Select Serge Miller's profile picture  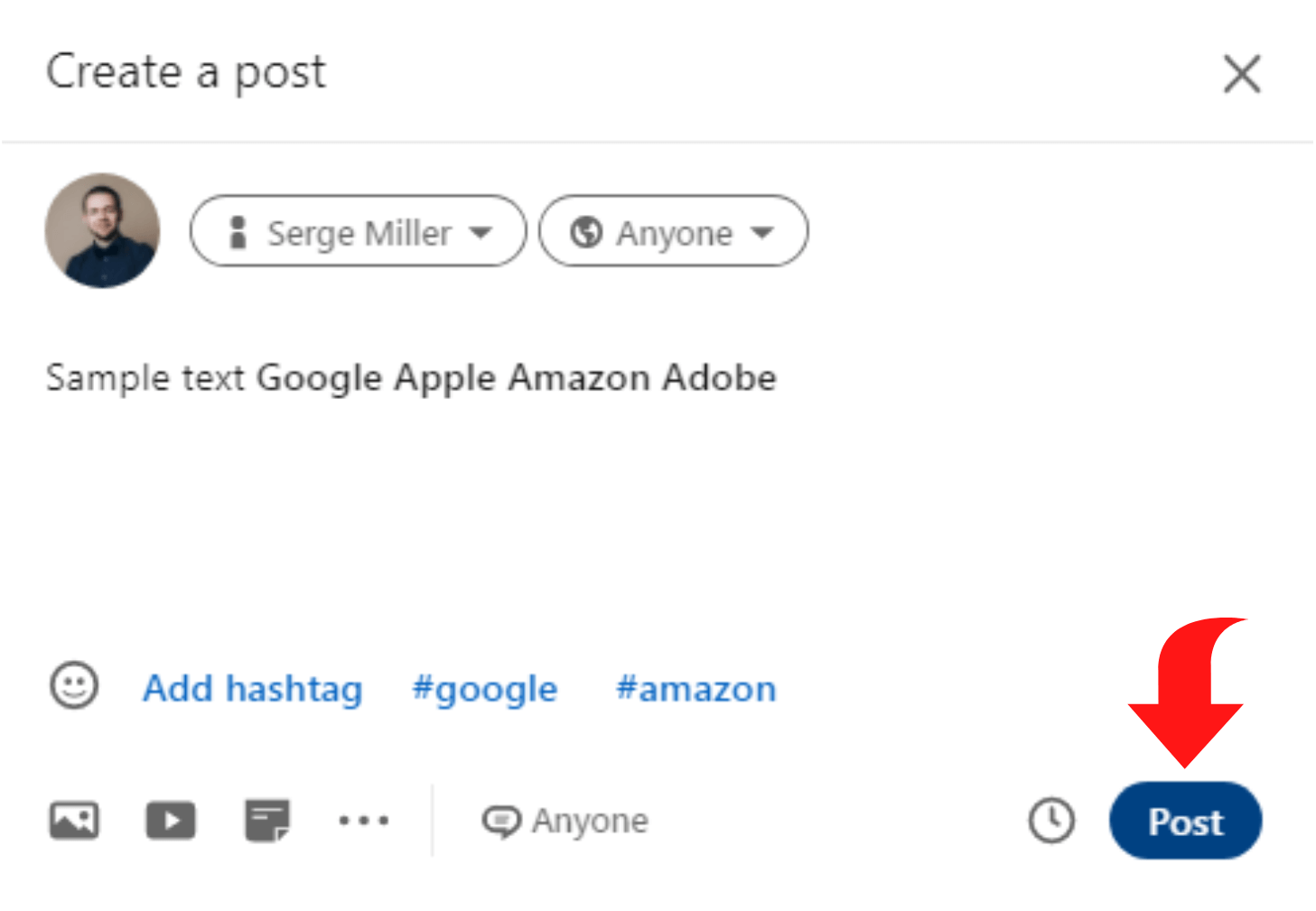(102, 231)
